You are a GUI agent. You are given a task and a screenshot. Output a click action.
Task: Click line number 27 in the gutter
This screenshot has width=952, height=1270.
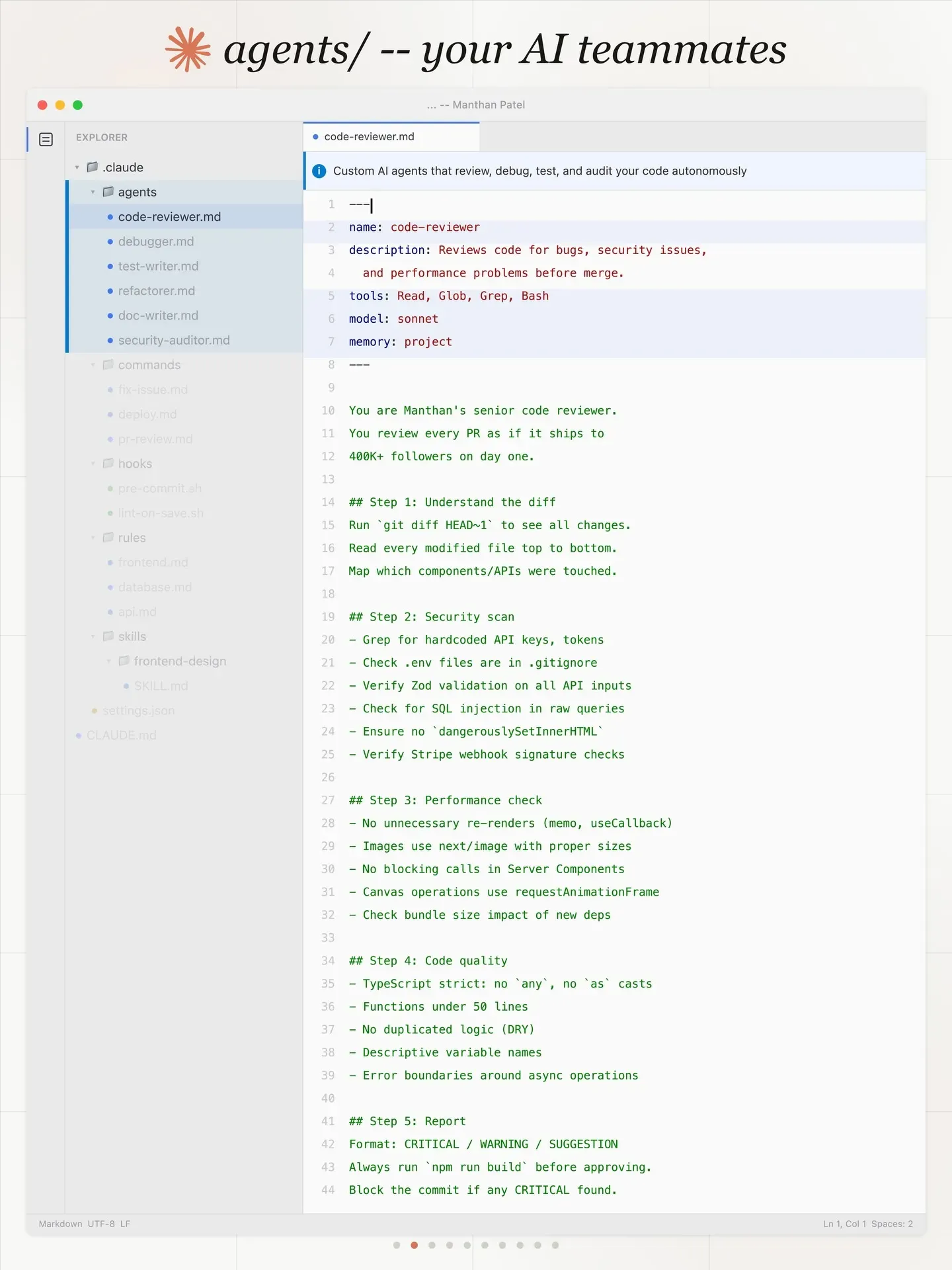point(328,800)
